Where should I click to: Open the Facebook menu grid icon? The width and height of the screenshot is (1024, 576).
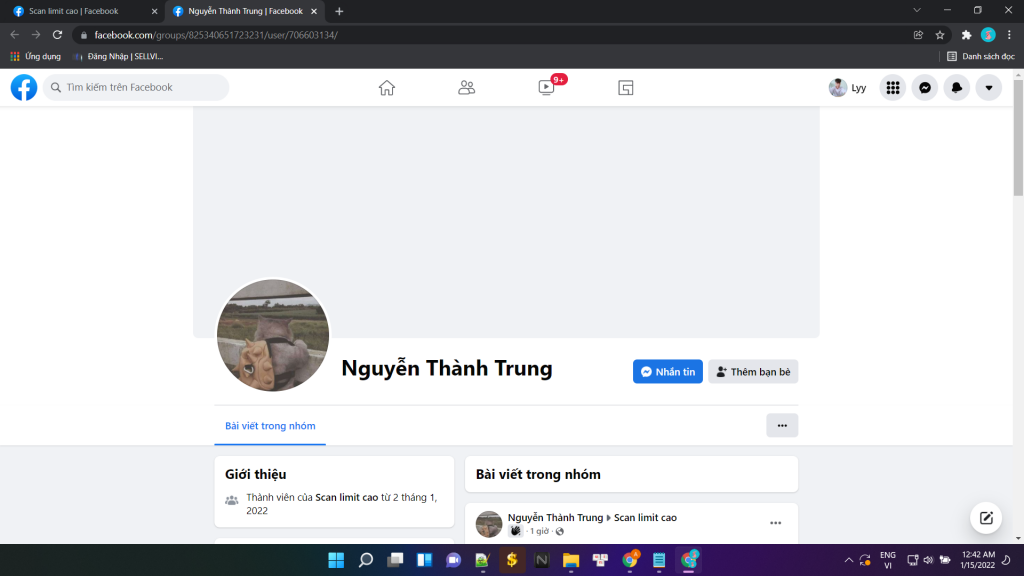893,88
